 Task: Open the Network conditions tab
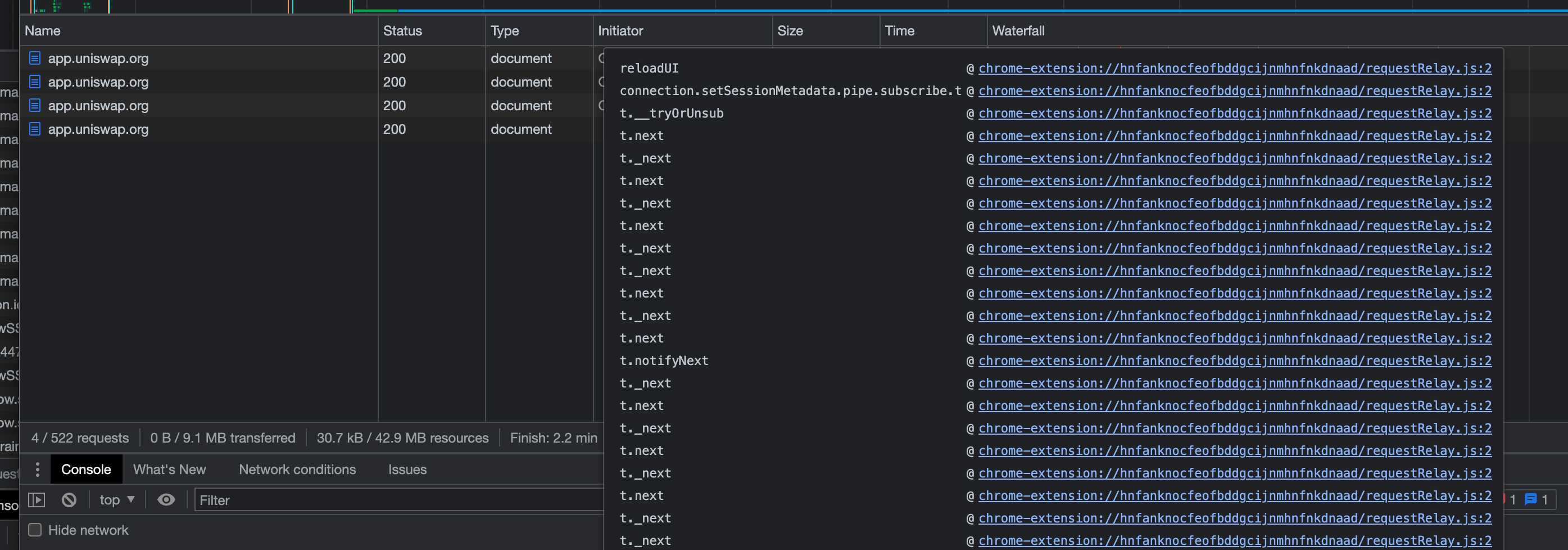297,469
